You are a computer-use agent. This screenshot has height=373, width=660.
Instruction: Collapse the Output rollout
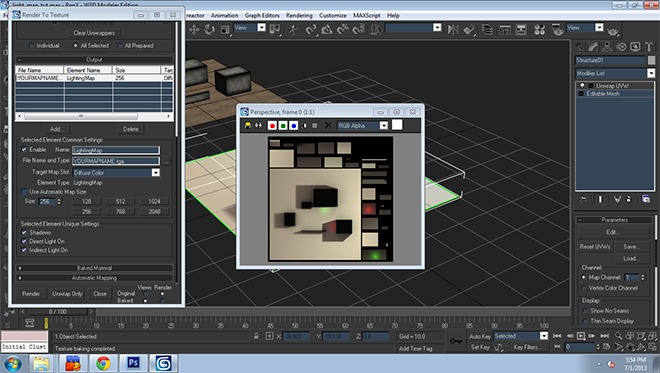point(94,60)
